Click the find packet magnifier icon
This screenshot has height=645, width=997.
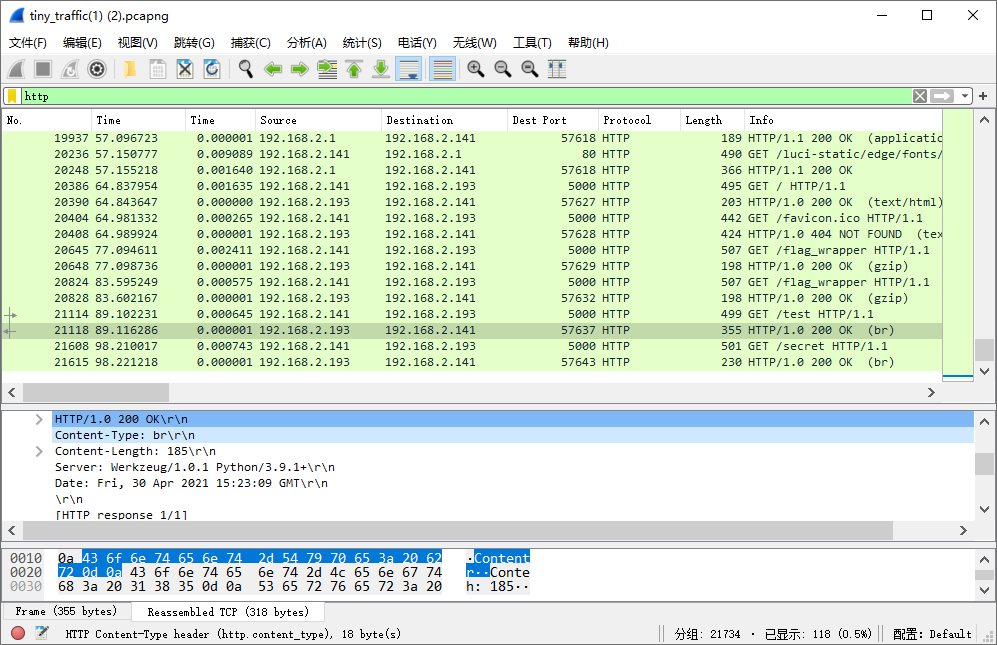[x=245, y=69]
